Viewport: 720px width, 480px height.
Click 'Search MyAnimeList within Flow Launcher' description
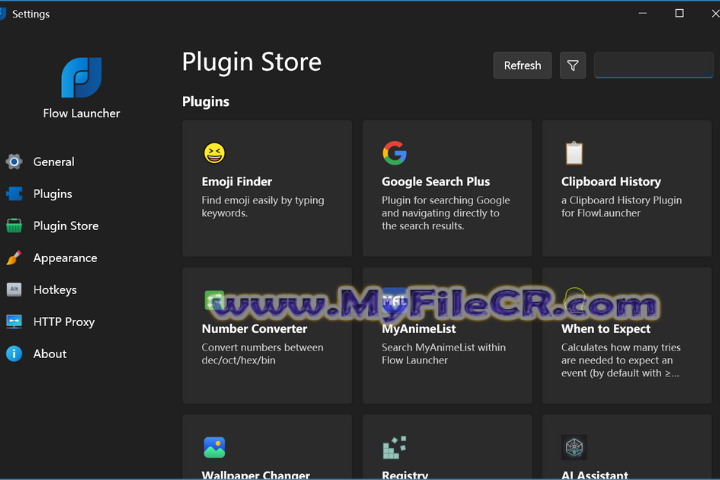pyautogui.click(x=444, y=354)
